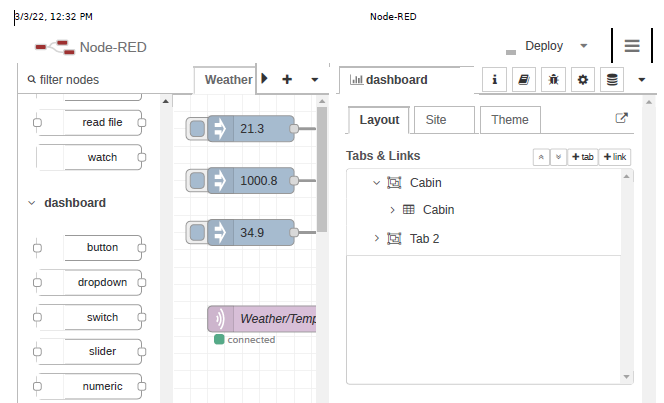Viewport: 664px width, 403px height.
Task: Click the button node input port
Action: (x=37, y=248)
